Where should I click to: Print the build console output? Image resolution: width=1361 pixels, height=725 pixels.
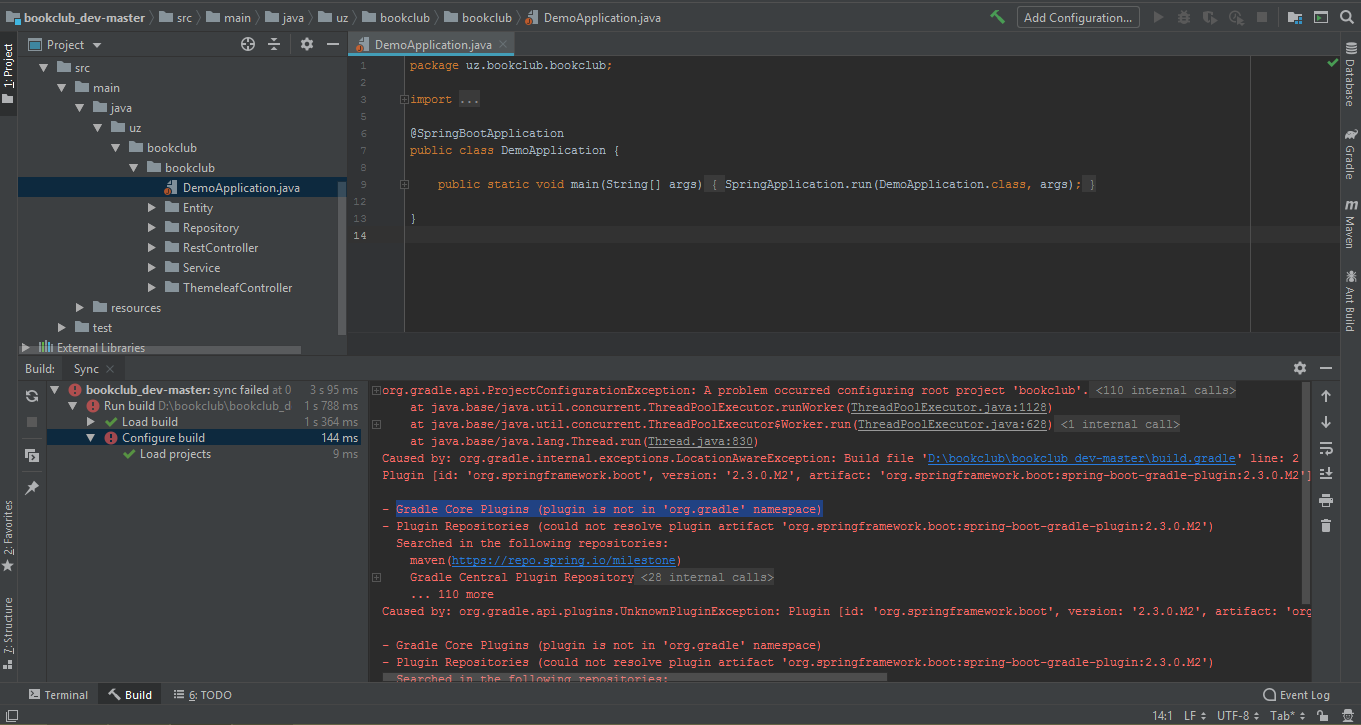pos(1326,500)
